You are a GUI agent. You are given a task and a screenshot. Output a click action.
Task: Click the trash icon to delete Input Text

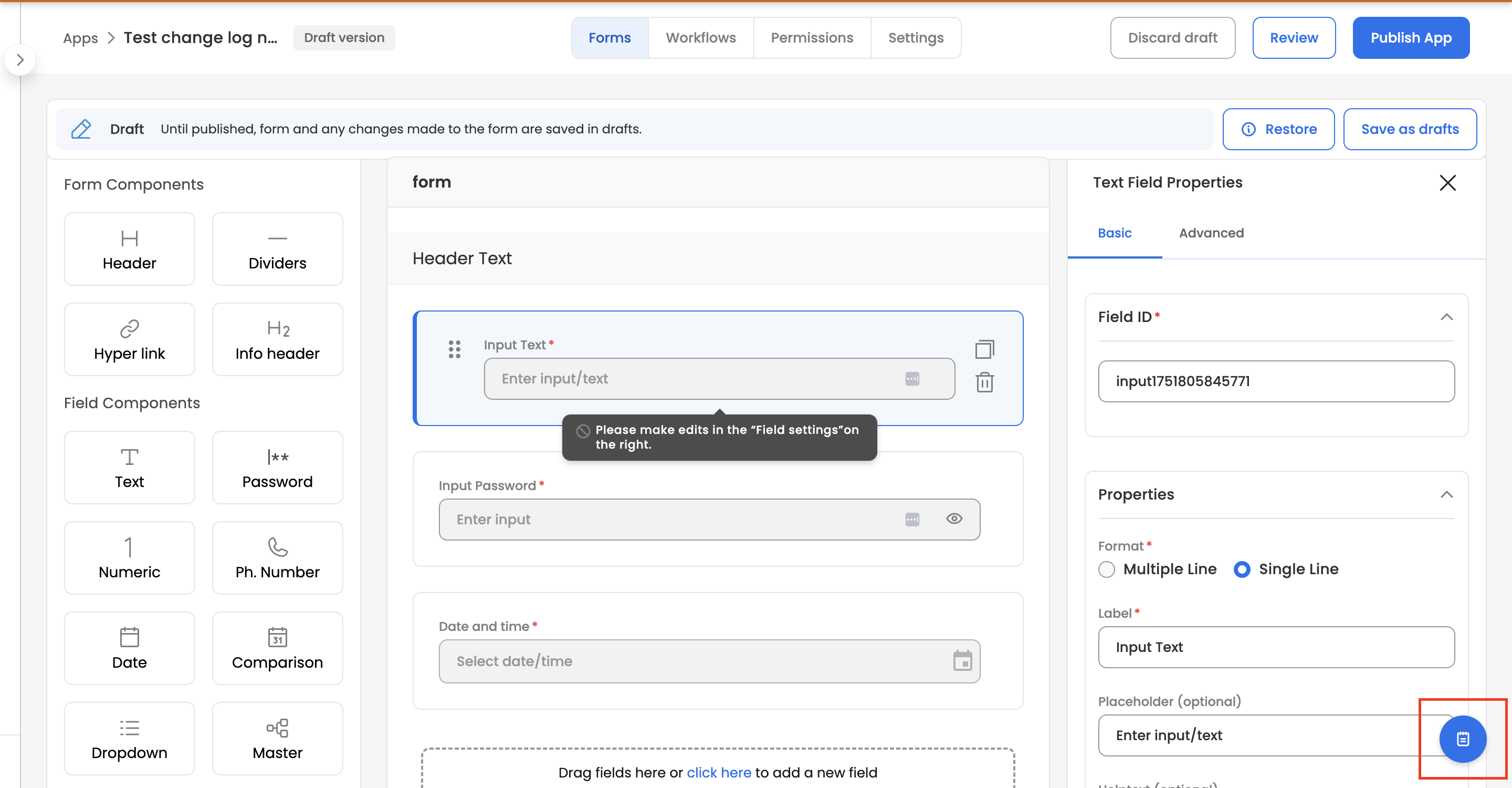click(984, 382)
